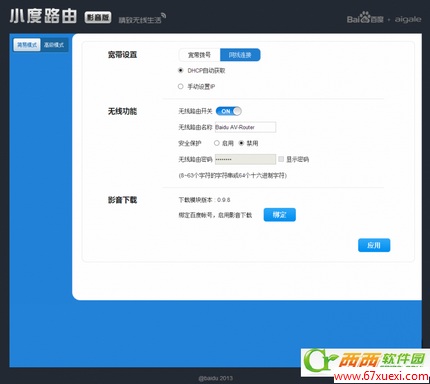430x384 pixels.
Task: Select the 网线连接 connection option
Action: point(240,55)
